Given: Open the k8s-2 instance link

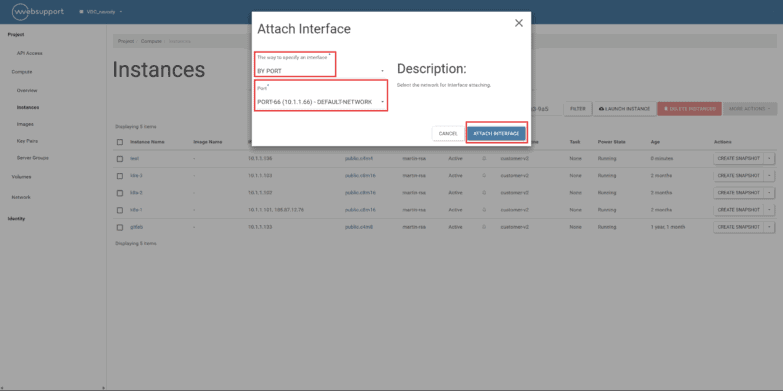Looking at the screenshot, I should point(136,193).
